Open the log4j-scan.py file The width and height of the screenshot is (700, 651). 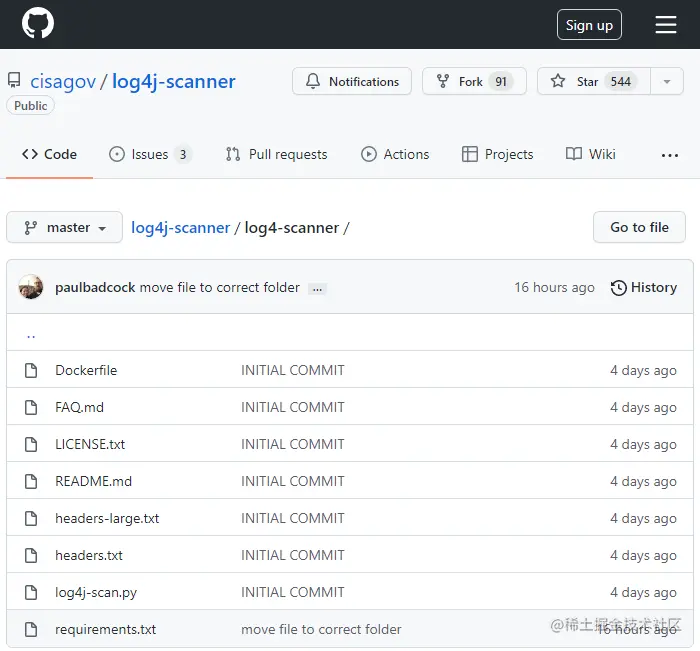pyautogui.click(x=96, y=593)
